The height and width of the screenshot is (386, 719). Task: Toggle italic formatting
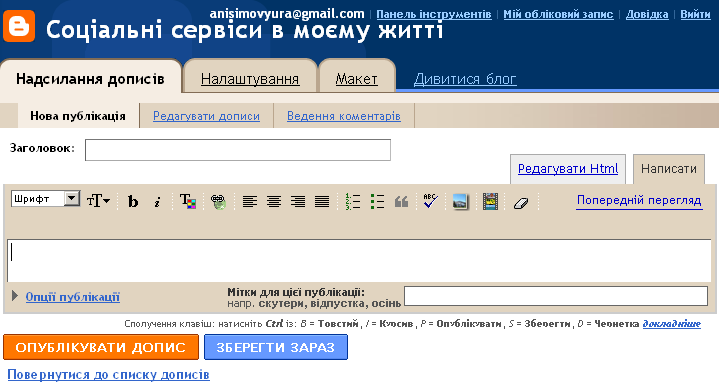[157, 201]
